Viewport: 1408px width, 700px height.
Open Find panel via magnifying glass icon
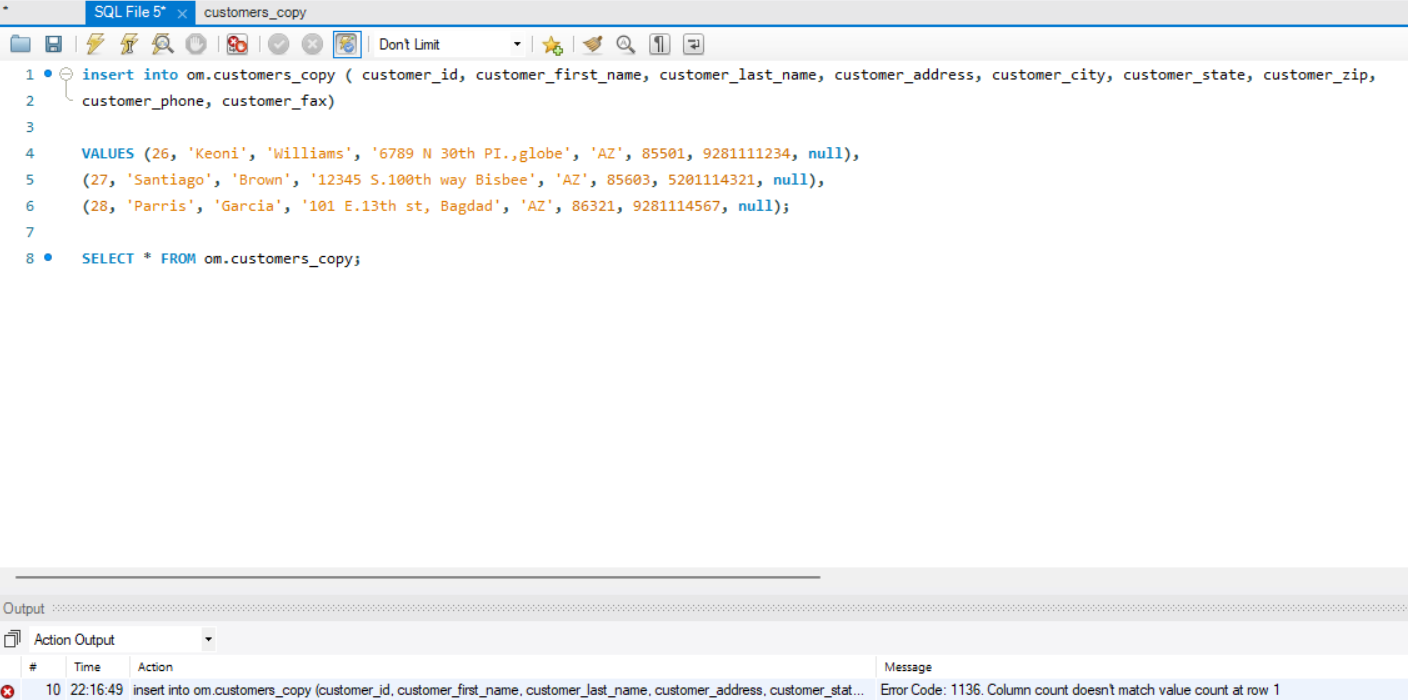pos(625,44)
